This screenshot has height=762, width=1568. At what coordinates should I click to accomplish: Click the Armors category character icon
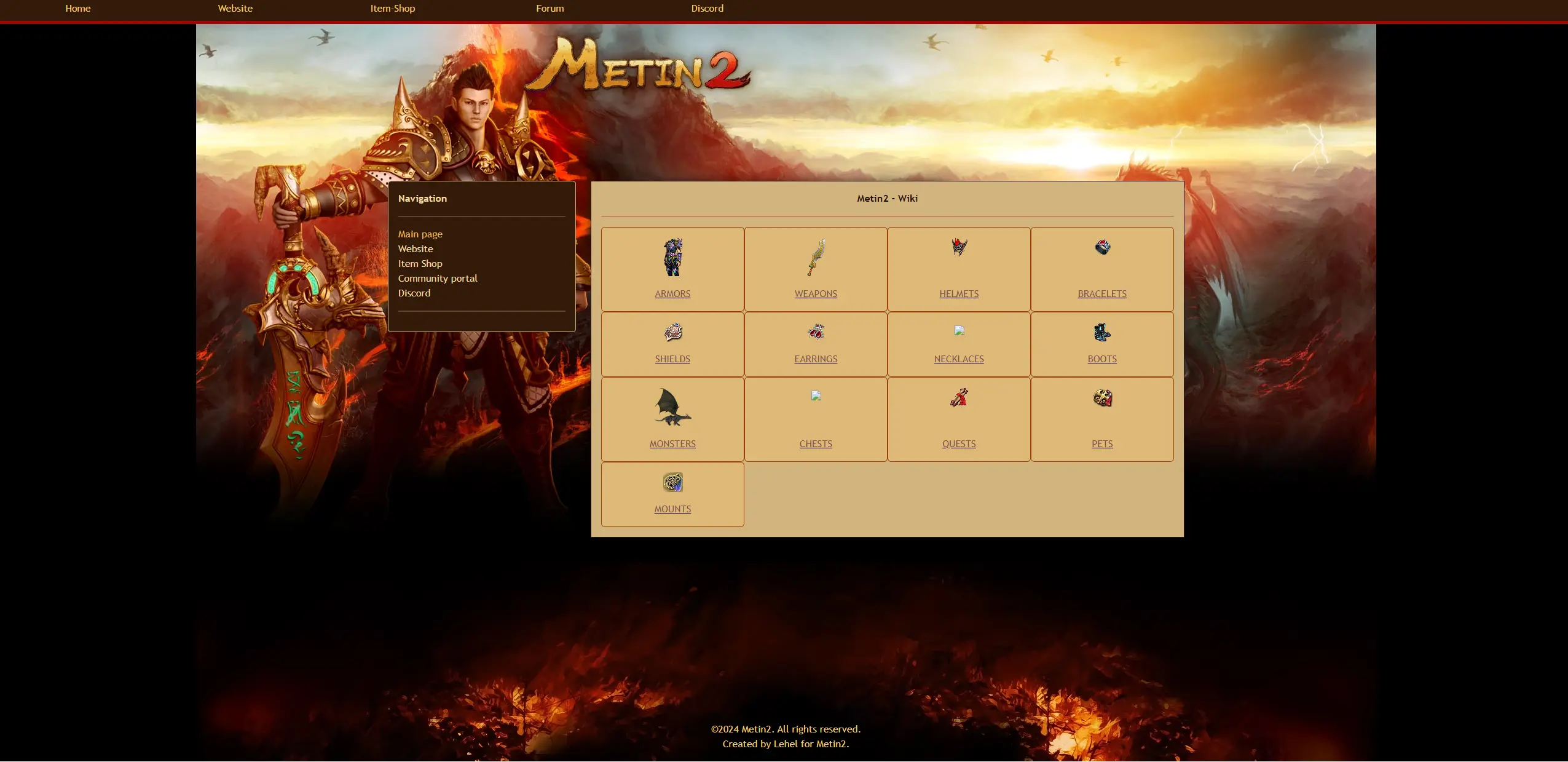point(672,257)
